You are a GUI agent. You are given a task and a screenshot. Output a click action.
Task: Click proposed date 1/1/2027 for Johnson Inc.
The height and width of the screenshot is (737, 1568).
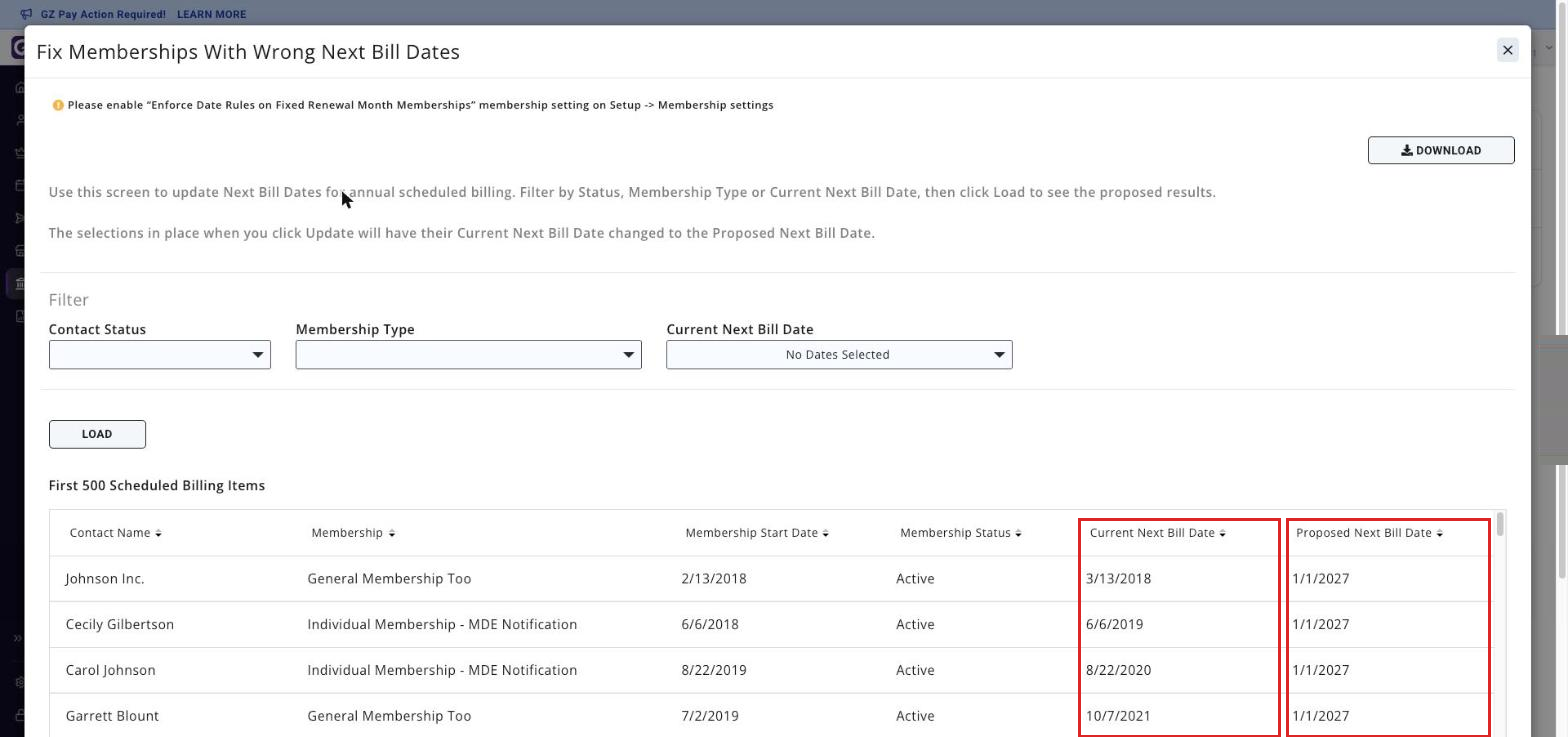[1320, 579]
